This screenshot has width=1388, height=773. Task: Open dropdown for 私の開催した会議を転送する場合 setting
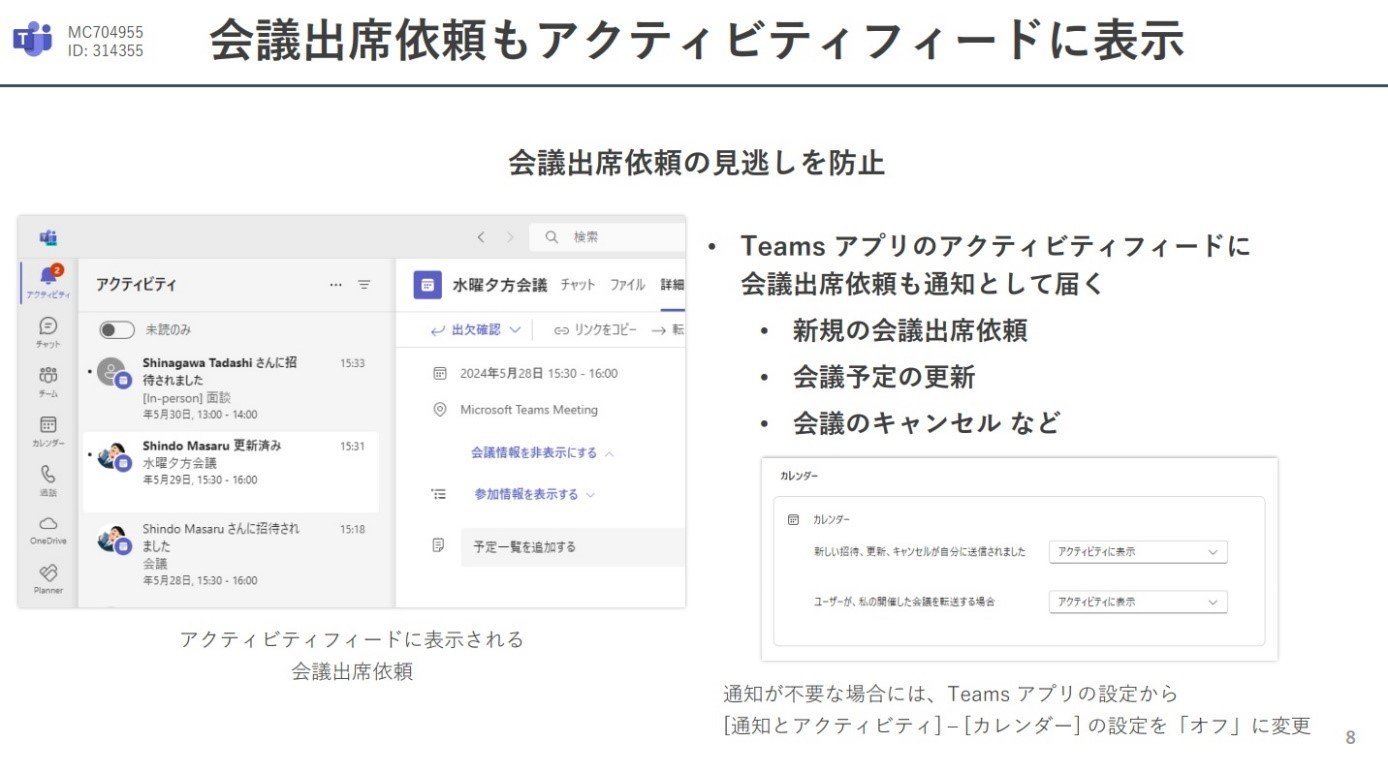coord(1138,602)
